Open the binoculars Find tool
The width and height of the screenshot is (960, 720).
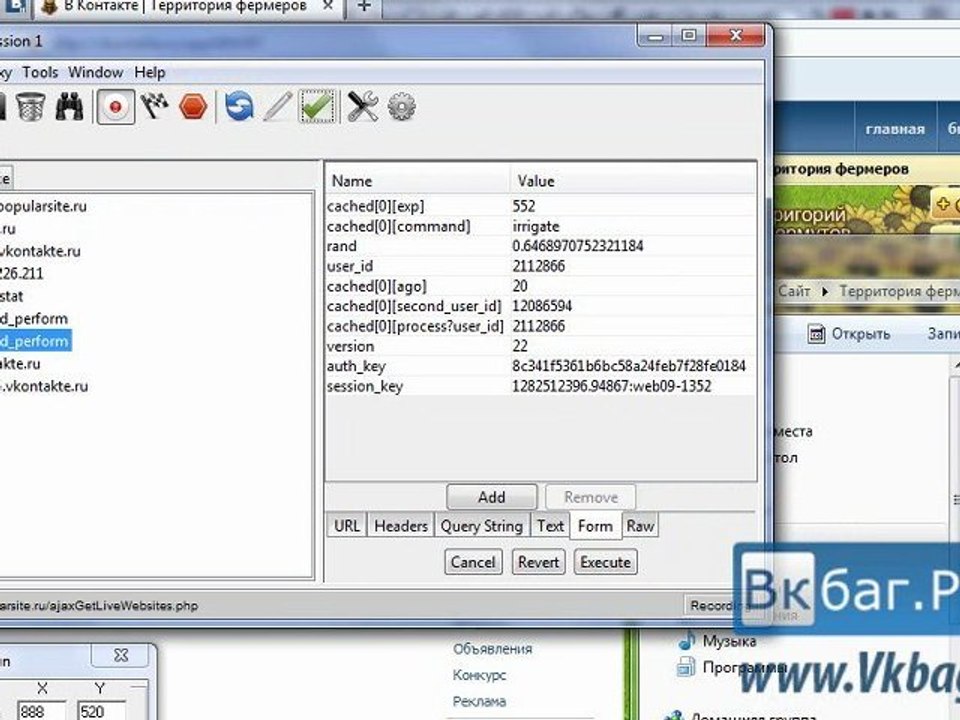(70, 107)
